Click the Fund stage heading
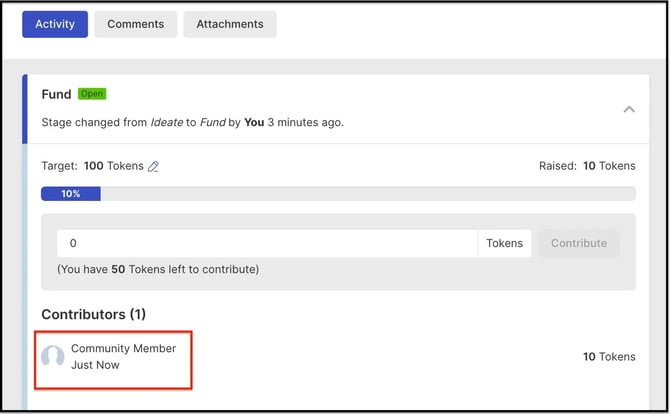This screenshot has height=414, width=670. click(56, 94)
